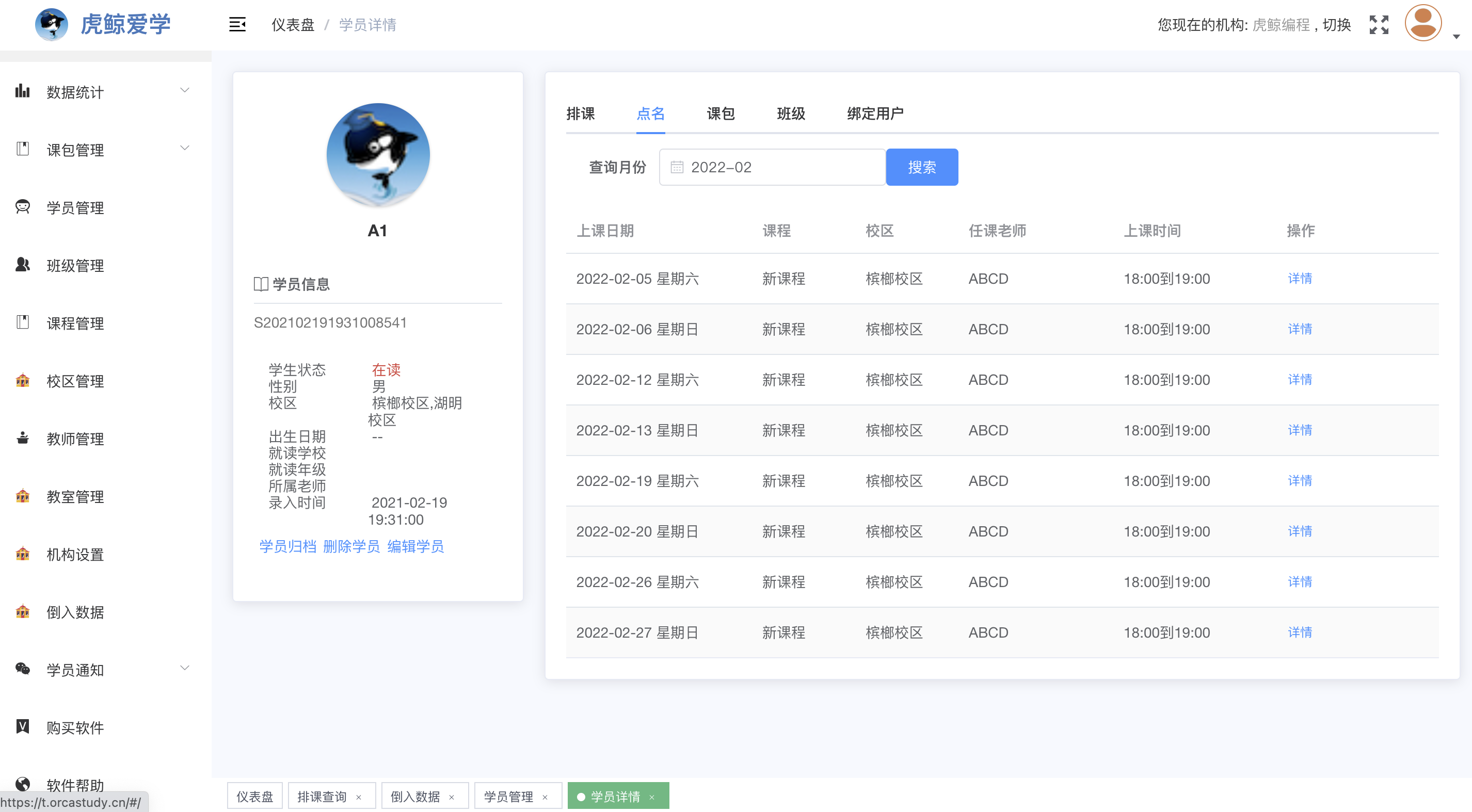The width and height of the screenshot is (1472, 812).
Task: Expand the 数据统计 menu chevron
Action: click(185, 90)
